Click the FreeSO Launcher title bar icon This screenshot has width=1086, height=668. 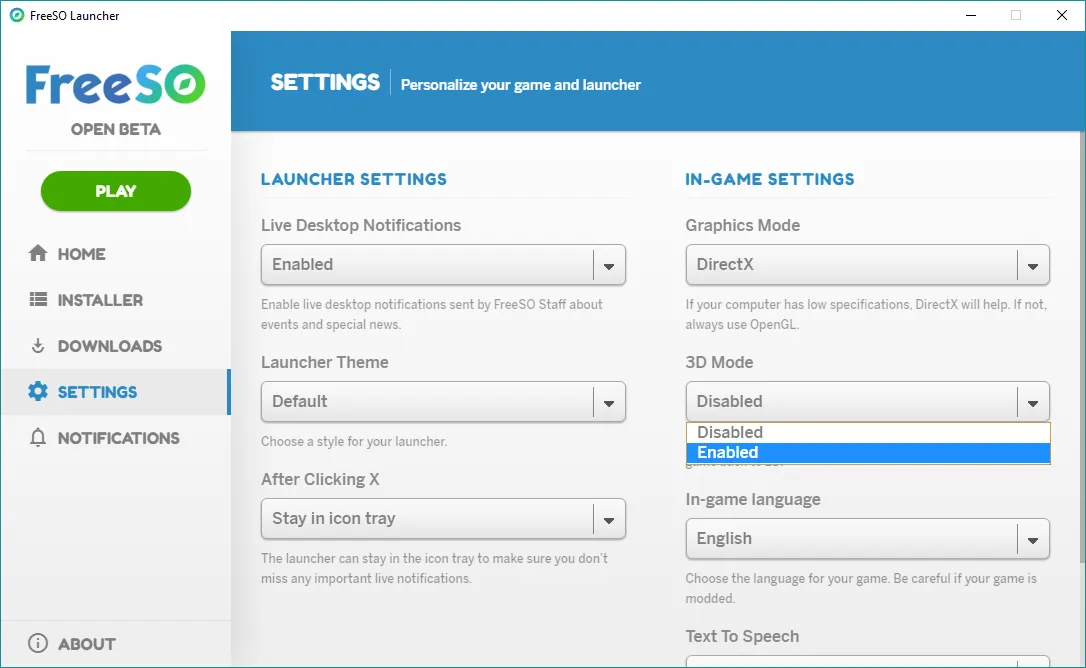click(x=17, y=15)
